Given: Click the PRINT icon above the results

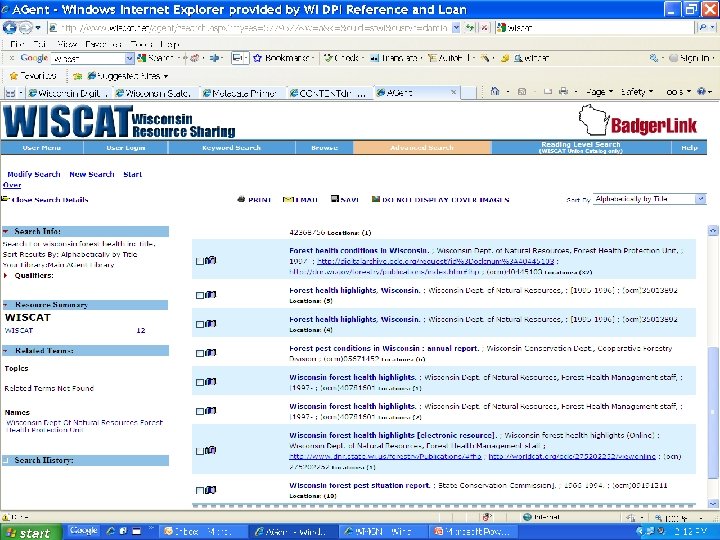Looking at the screenshot, I should 241,199.
